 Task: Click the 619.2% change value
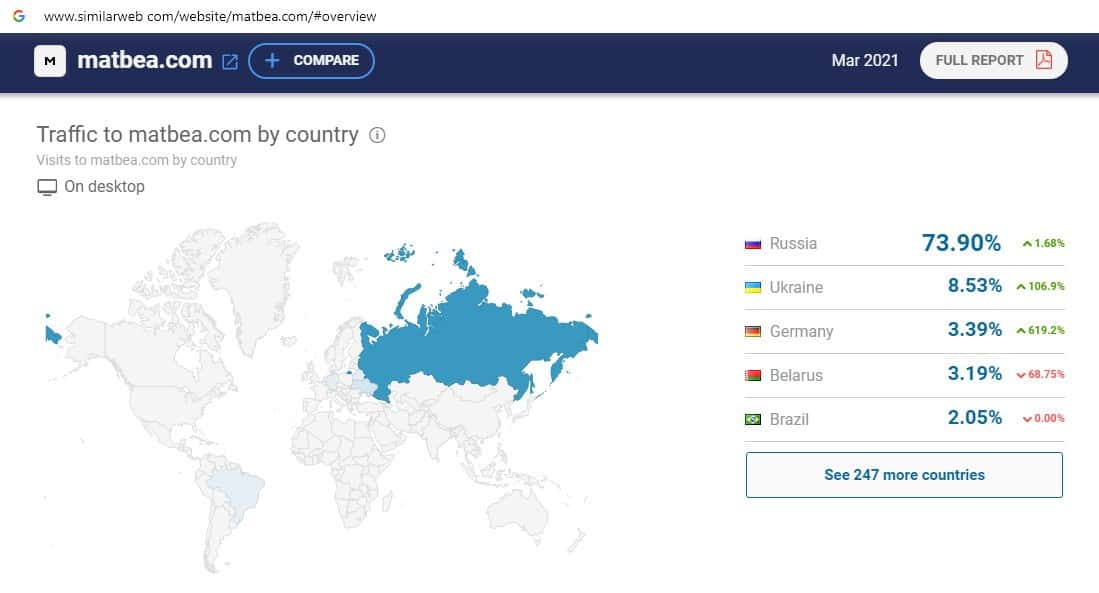tap(1046, 330)
